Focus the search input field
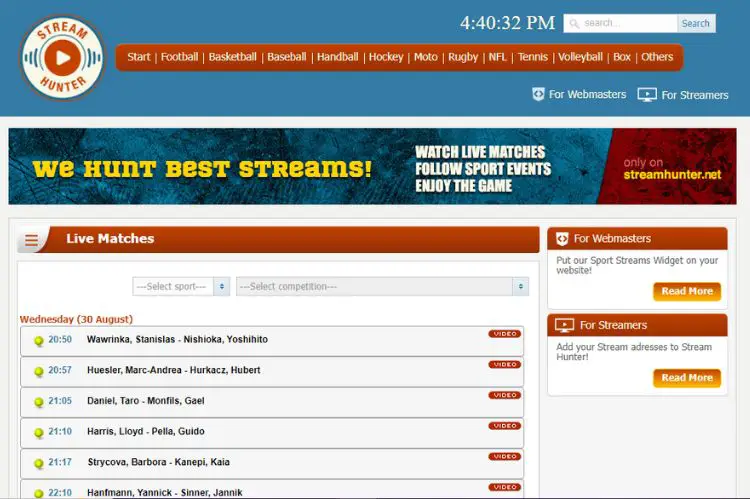750x499 pixels. pyautogui.click(x=620, y=23)
